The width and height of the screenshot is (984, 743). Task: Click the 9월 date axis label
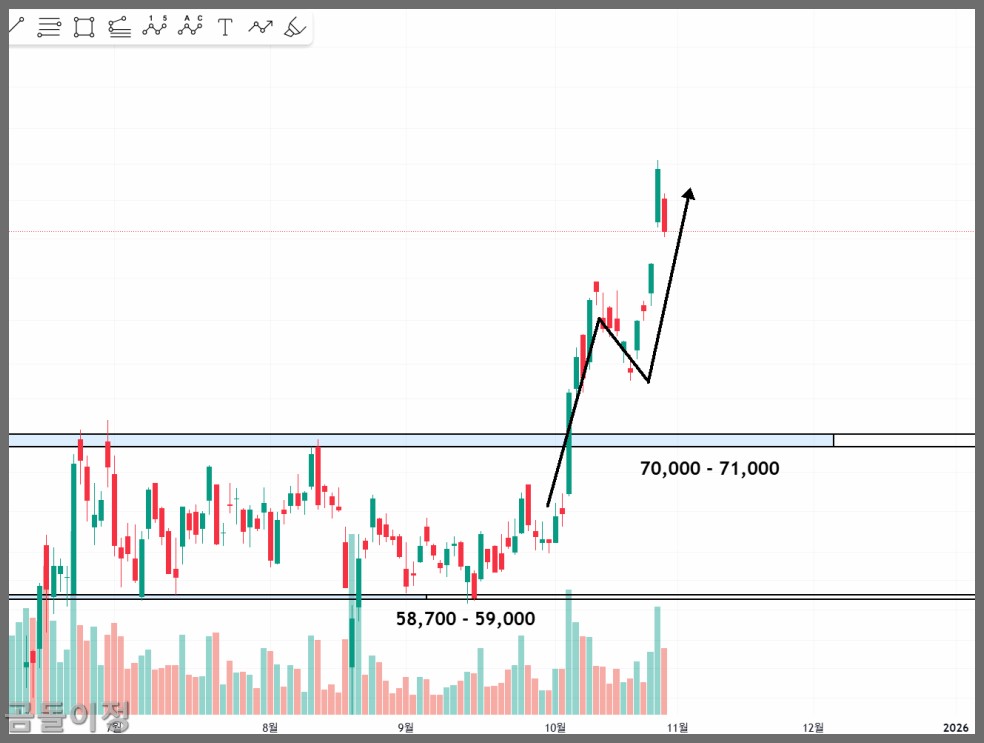pos(405,727)
